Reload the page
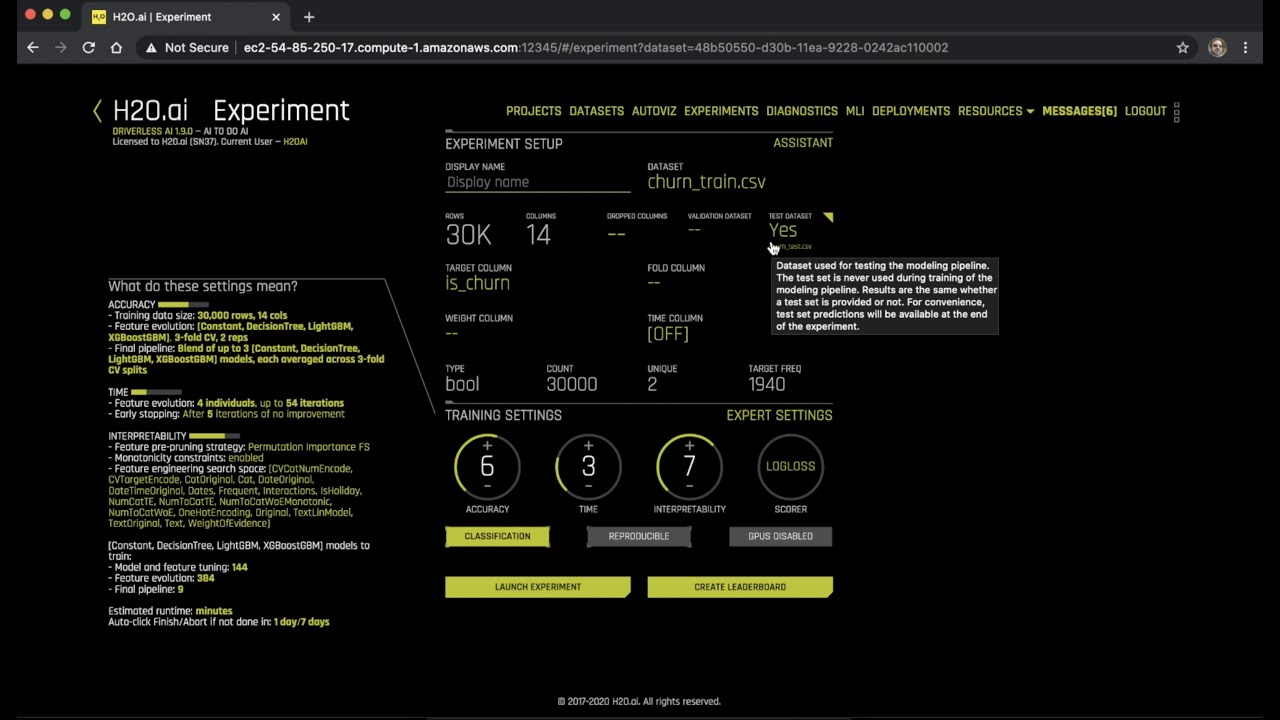The height and width of the screenshot is (720, 1280). click(x=89, y=47)
